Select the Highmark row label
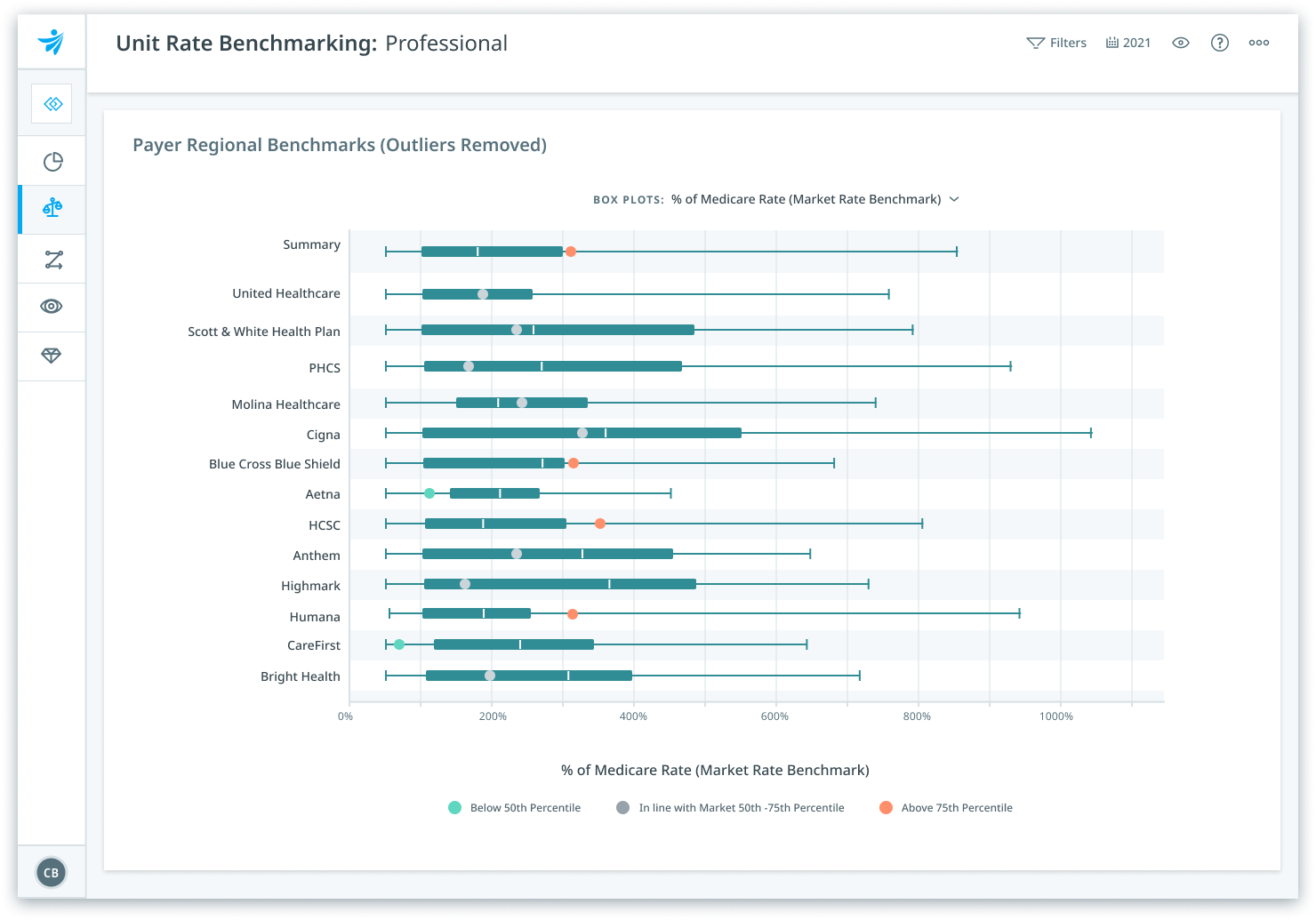 tap(310, 586)
